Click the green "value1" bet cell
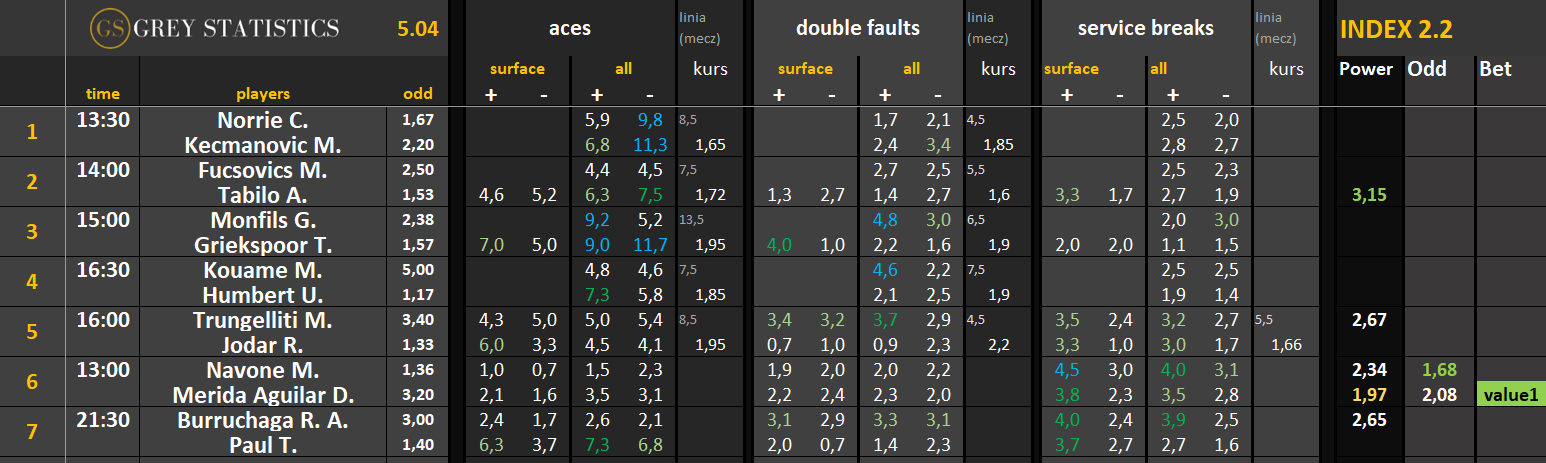1546x463 pixels. click(1510, 394)
